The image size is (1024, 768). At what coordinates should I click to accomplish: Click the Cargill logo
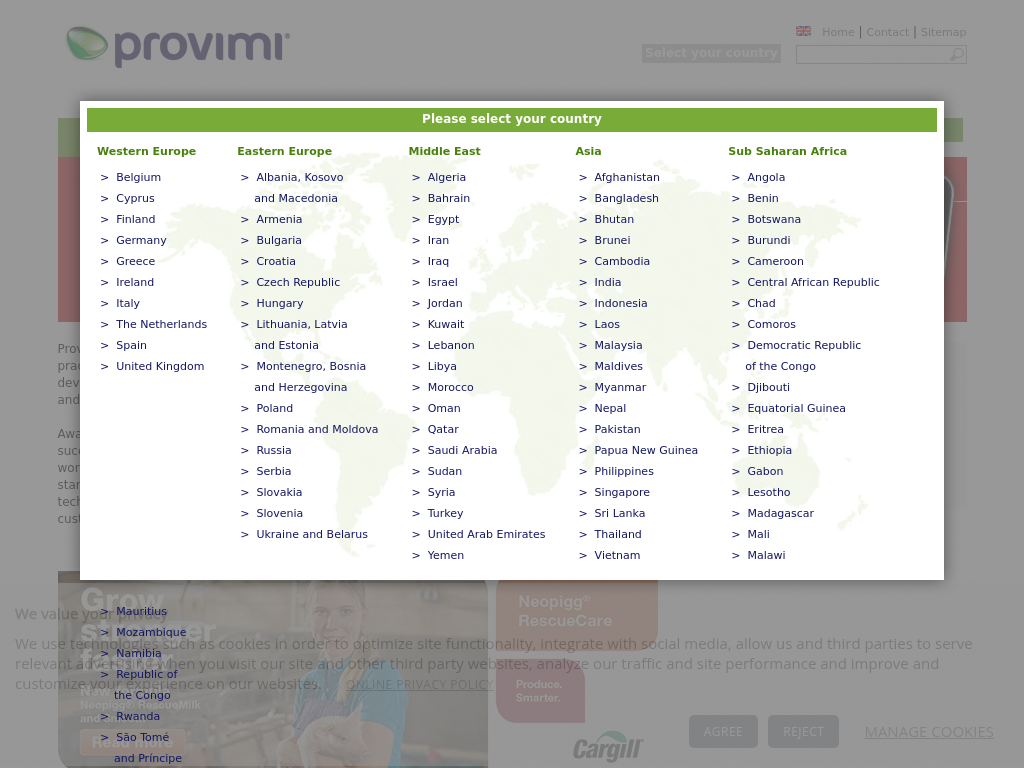607,747
